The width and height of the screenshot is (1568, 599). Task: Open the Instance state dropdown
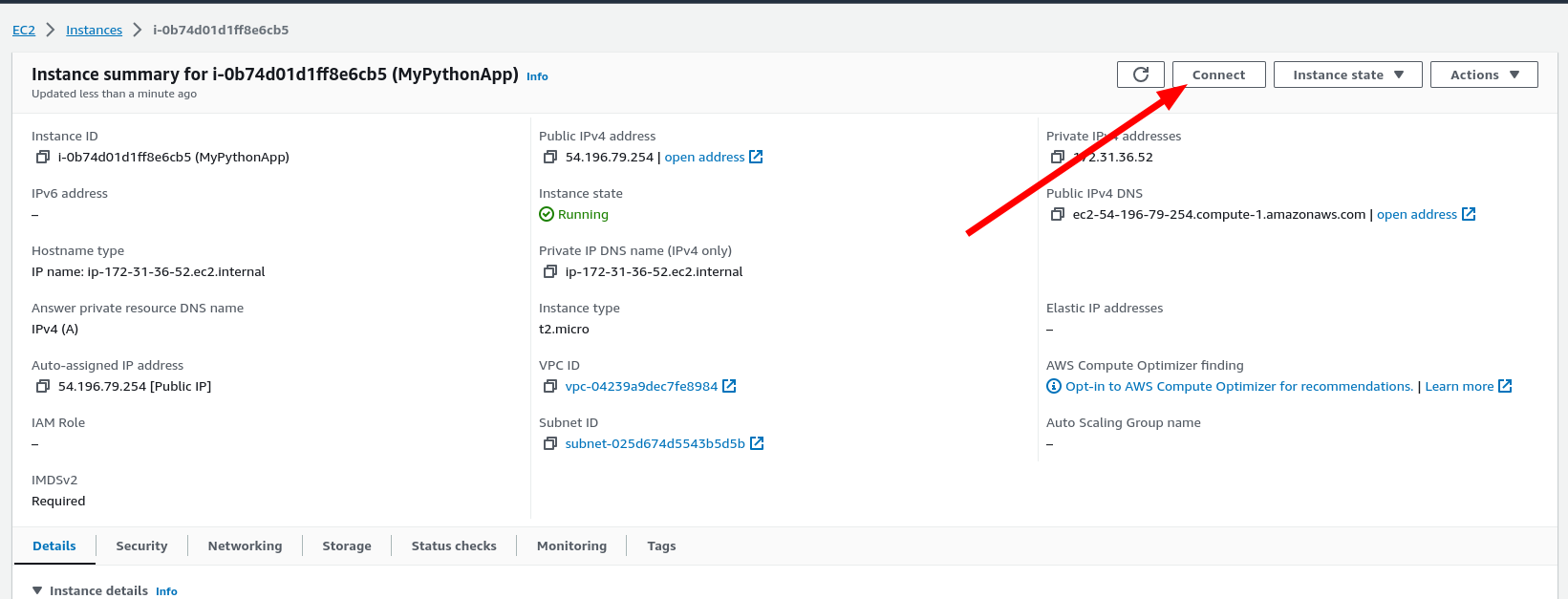1347,75
